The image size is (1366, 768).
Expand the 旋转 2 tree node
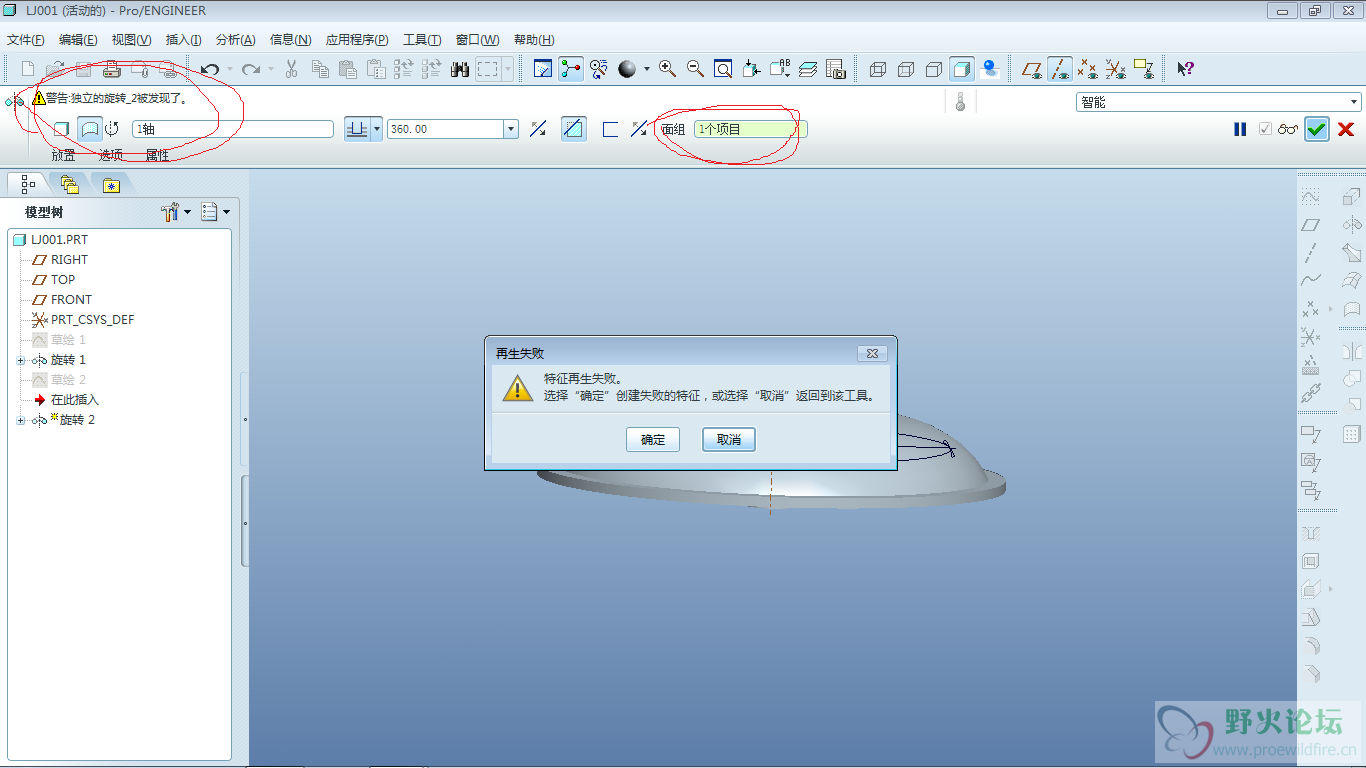[x=21, y=420]
